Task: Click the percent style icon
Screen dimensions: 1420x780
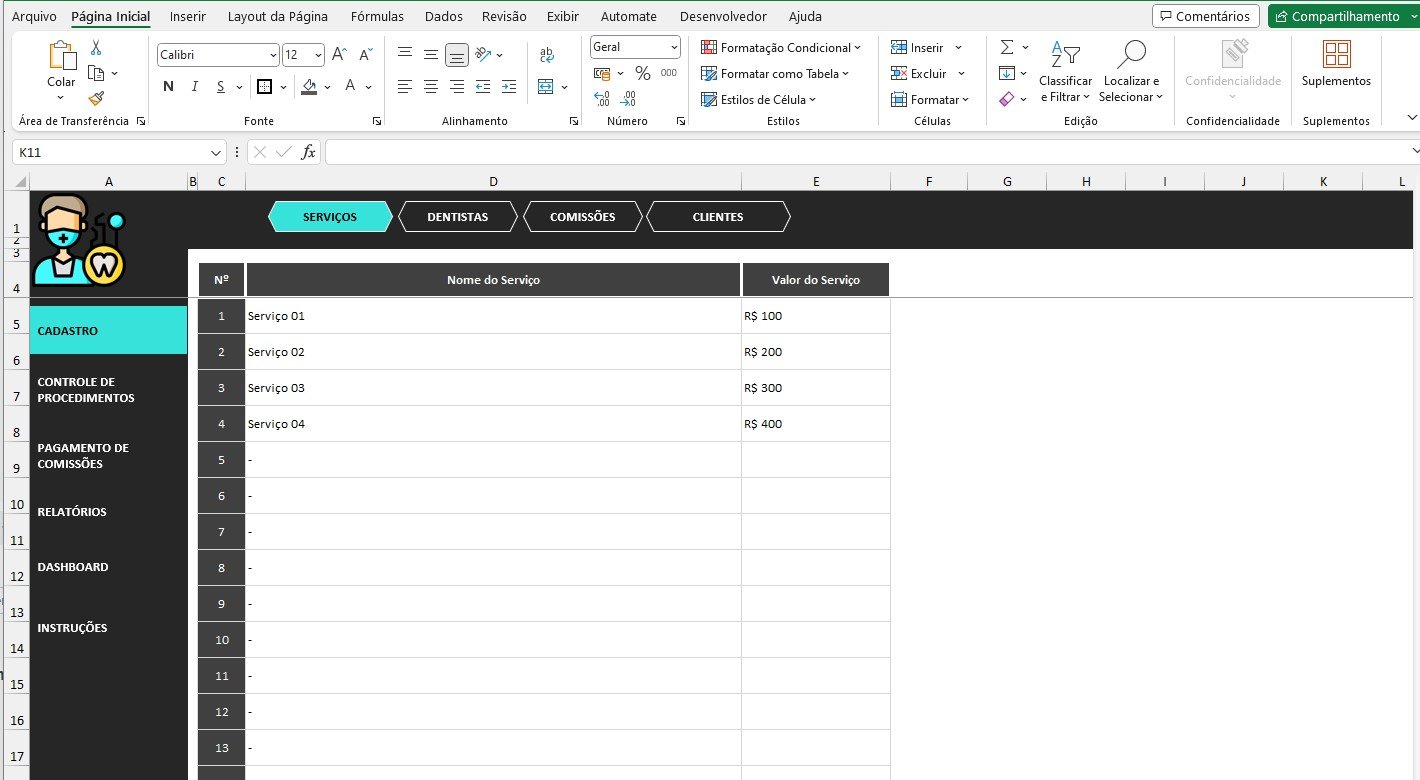Action: click(642, 73)
